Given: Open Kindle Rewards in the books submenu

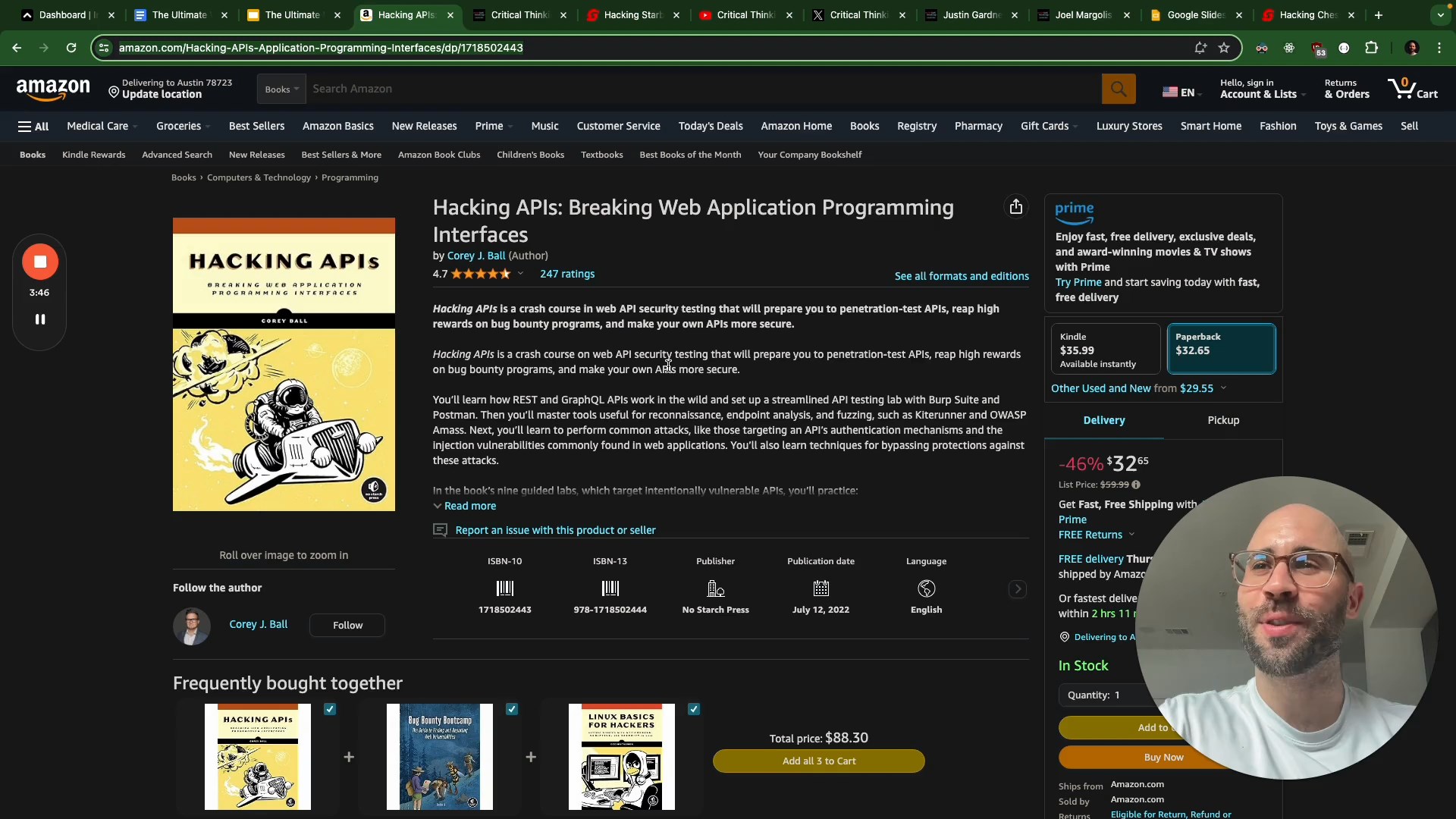Looking at the screenshot, I should click(x=94, y=155).
